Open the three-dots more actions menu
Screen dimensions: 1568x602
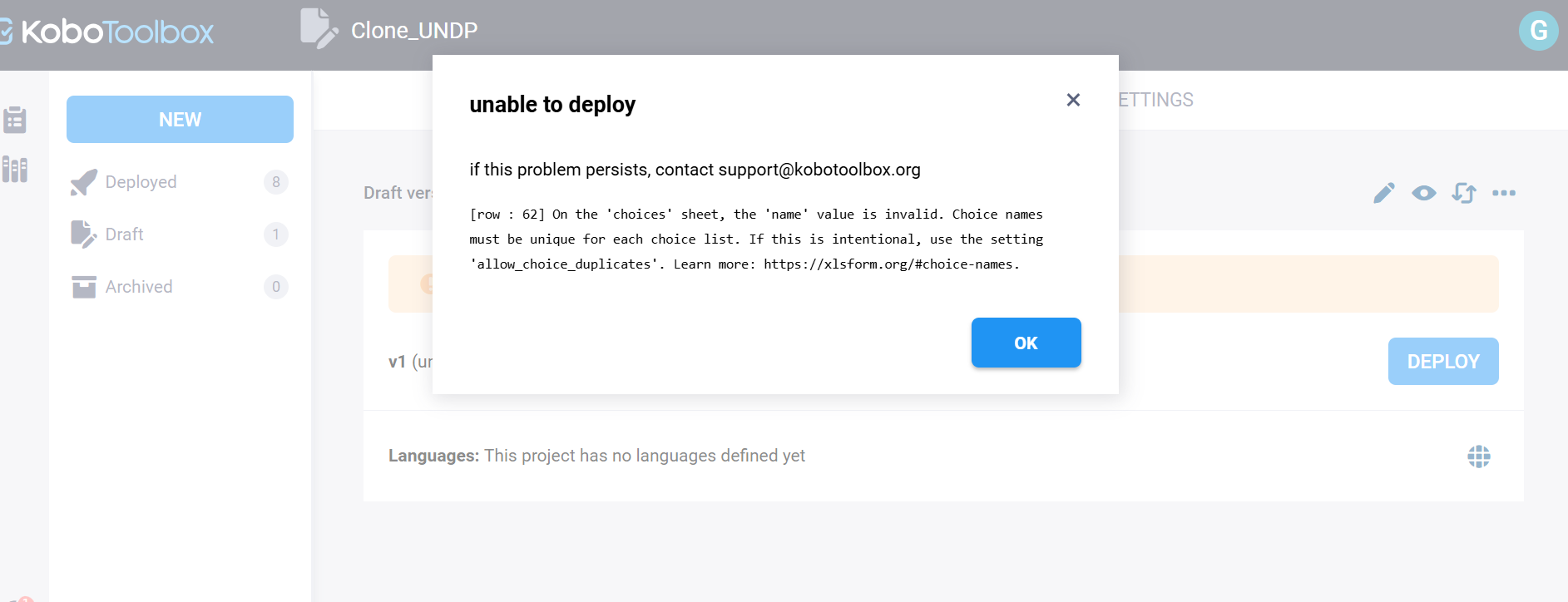click(x=1503, y=193)
